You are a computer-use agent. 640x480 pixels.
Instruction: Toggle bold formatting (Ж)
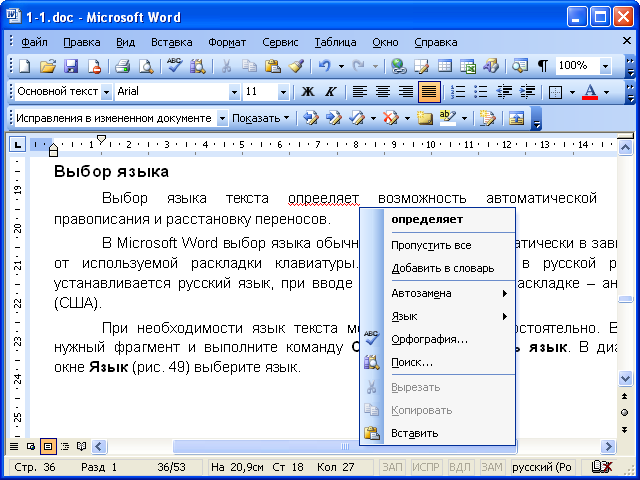(x=307, y=92)
